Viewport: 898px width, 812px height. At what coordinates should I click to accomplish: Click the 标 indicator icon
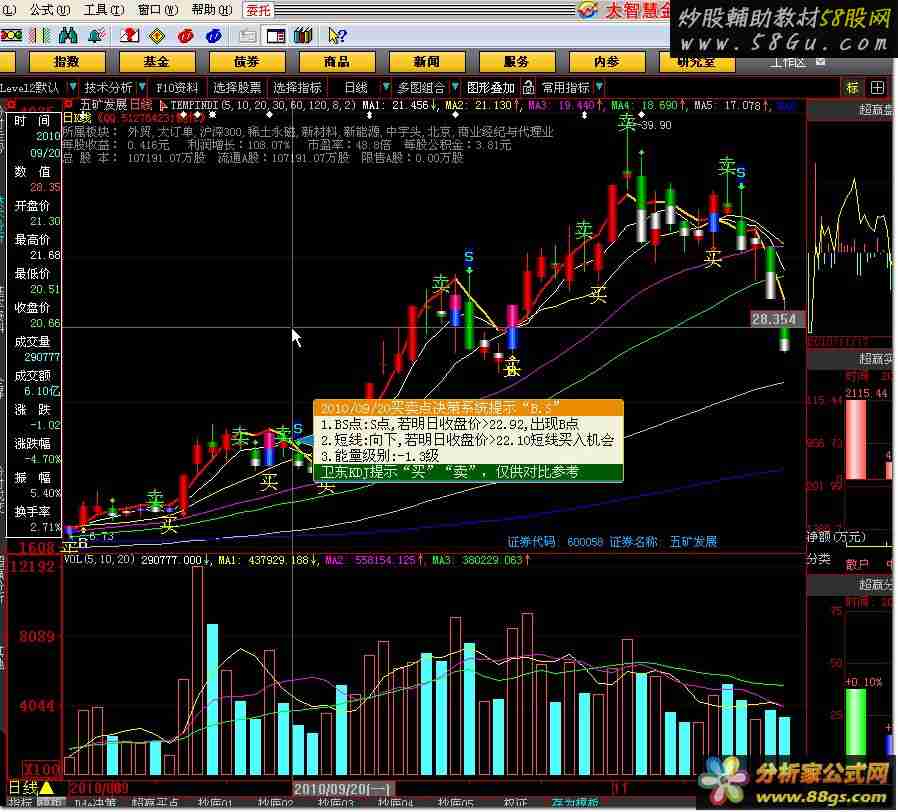pyautogui.click(x=852, y=88)
